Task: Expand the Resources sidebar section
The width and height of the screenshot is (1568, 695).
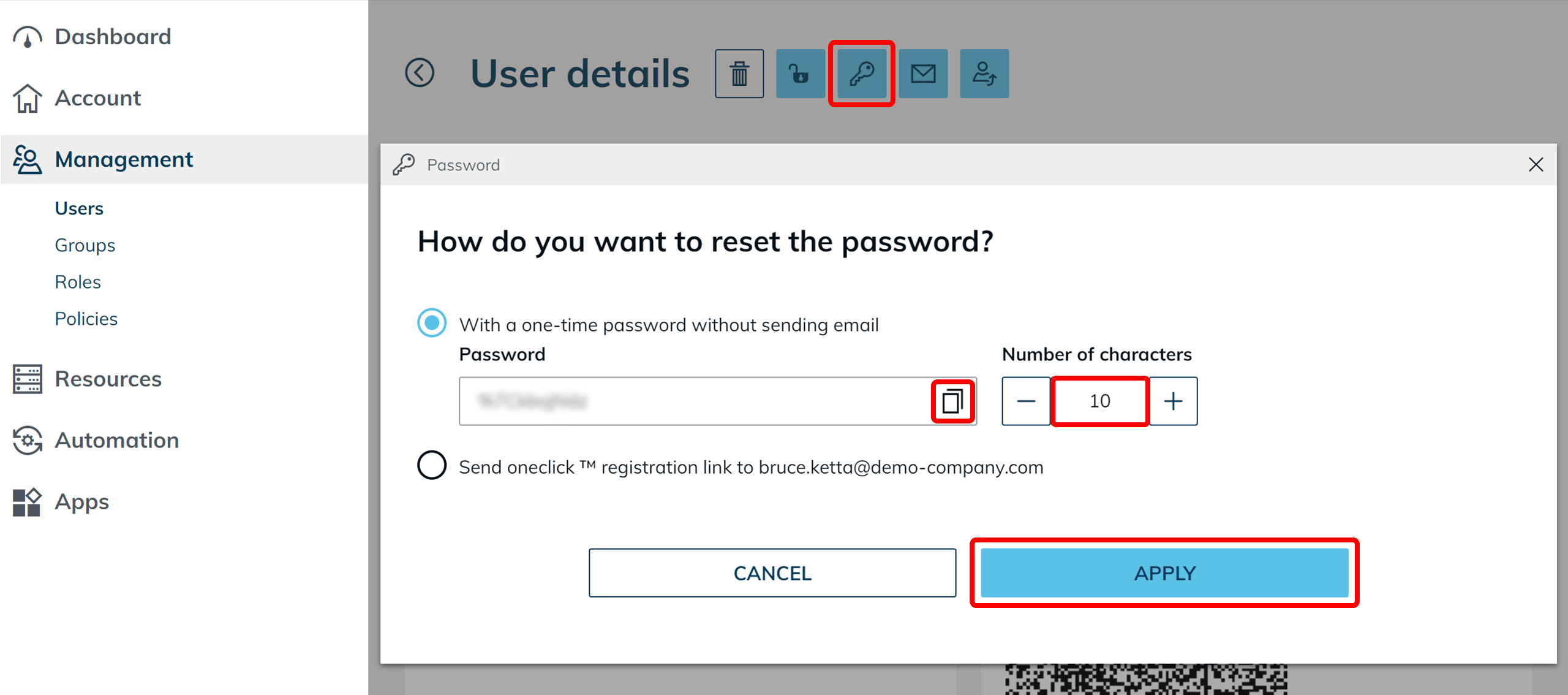Action: click(x=108, y=379)
